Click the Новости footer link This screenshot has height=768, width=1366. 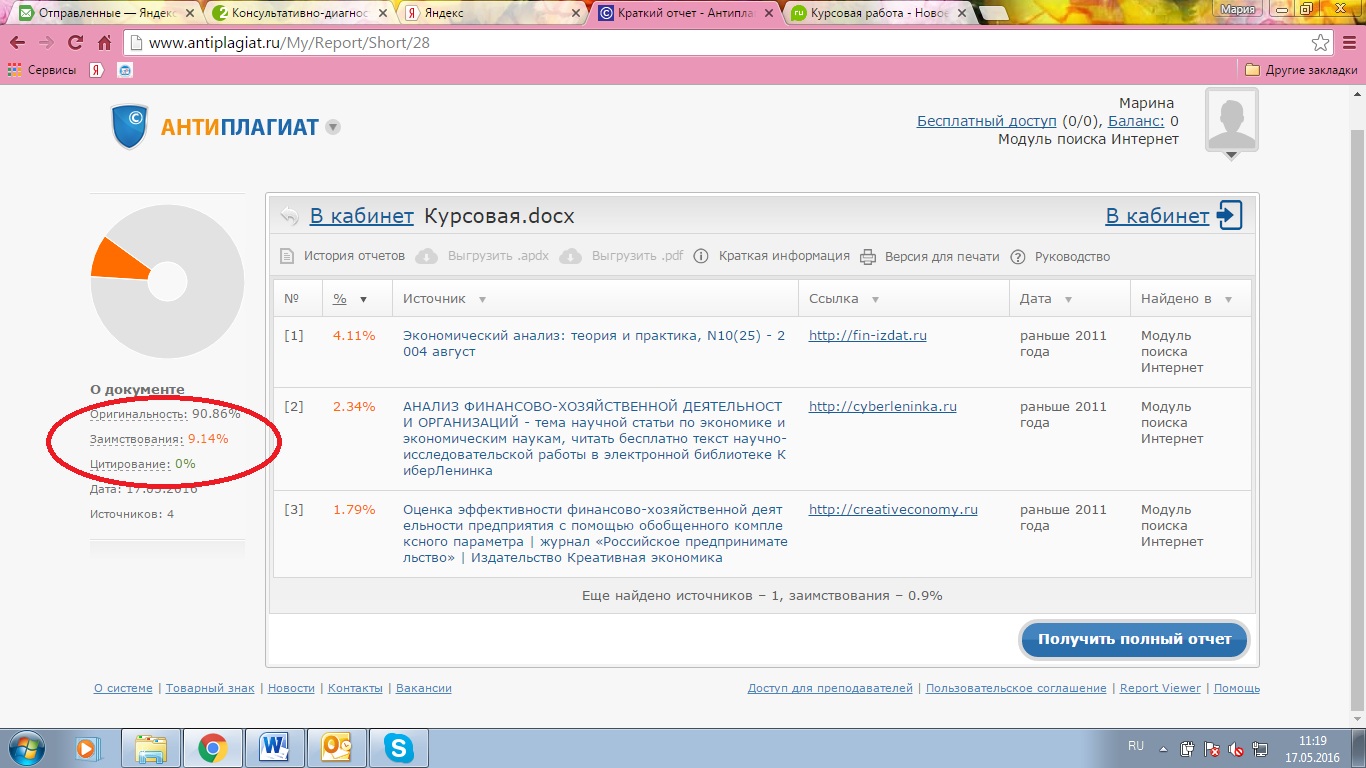(x=291, y=688)
